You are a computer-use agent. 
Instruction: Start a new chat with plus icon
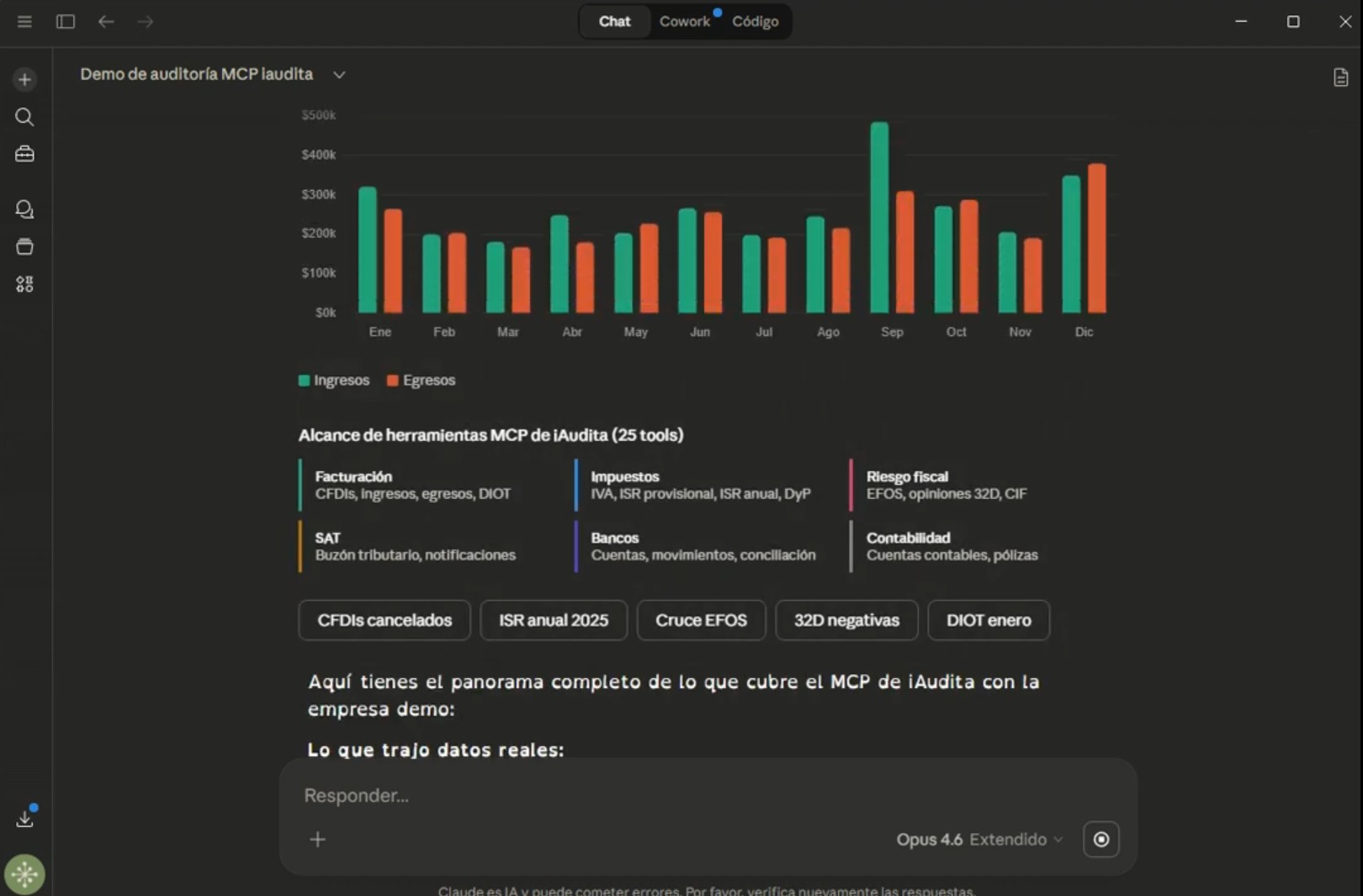24,80
